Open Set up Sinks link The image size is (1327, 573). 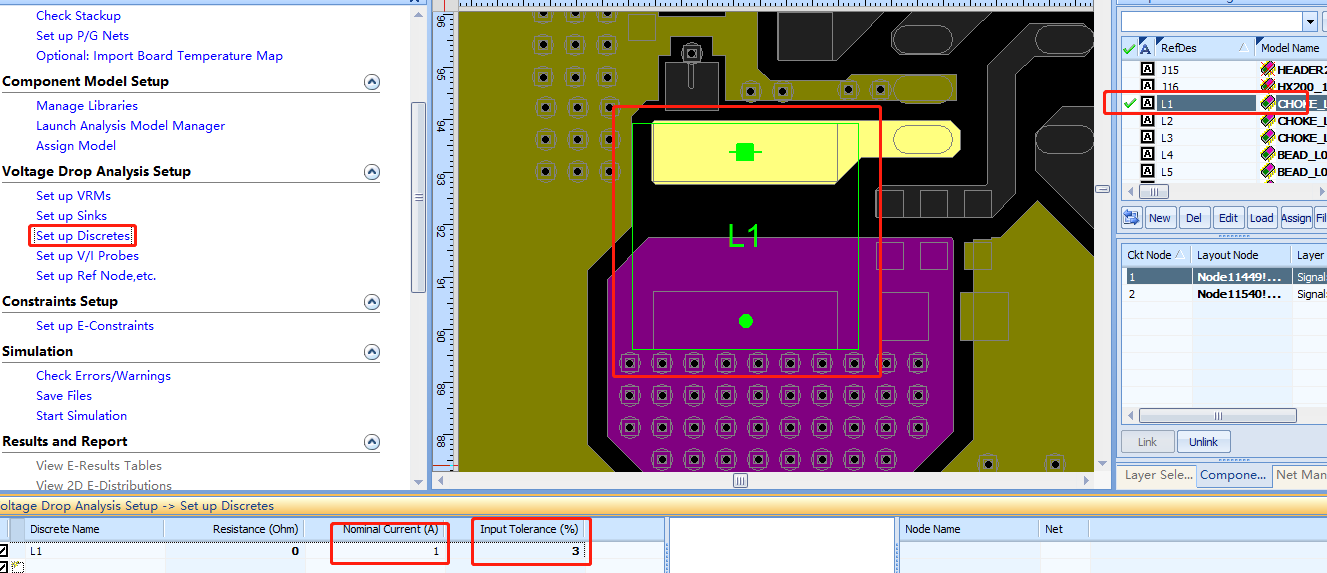[71, 216]
